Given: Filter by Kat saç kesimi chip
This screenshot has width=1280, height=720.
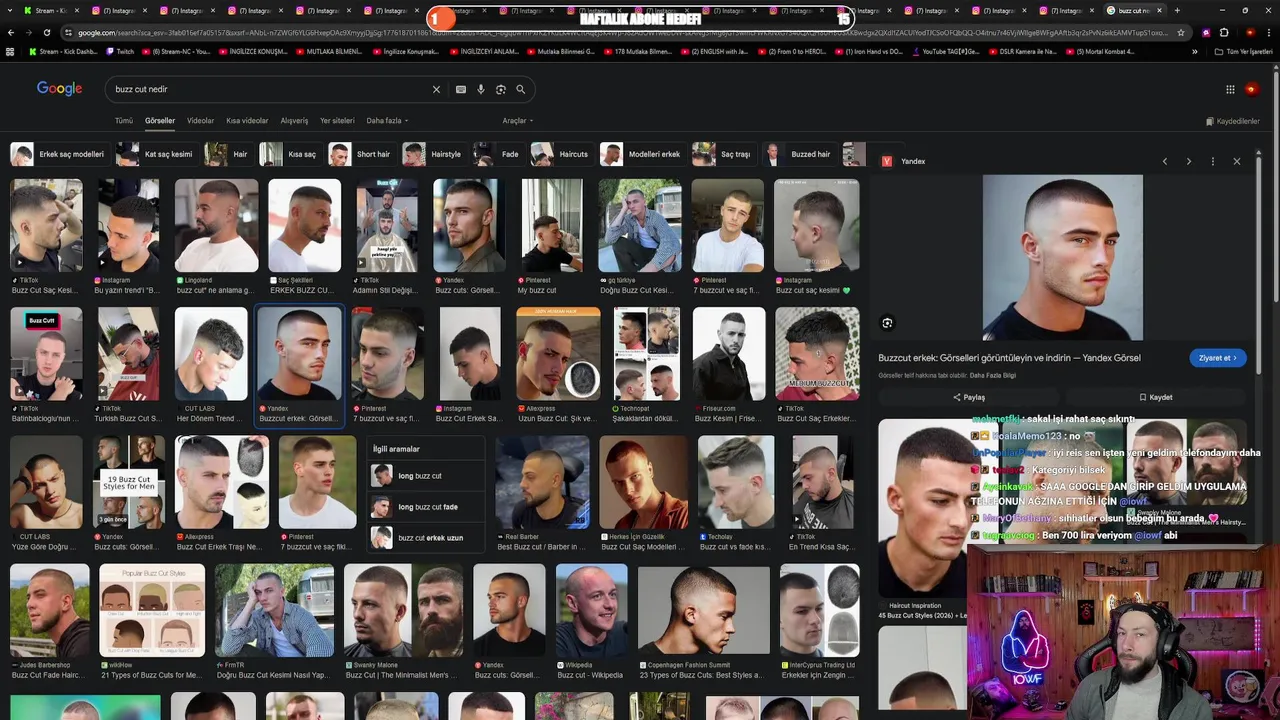Looking at the screenshot, I should [x=155, y=154].
